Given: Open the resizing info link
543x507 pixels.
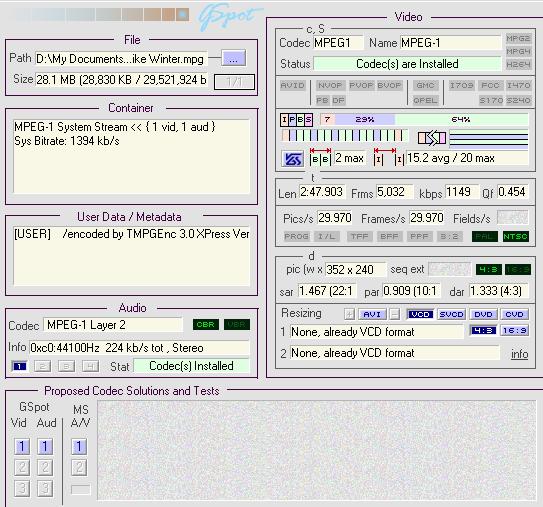Looking at the screenshot, I should (x=519, y=354).
